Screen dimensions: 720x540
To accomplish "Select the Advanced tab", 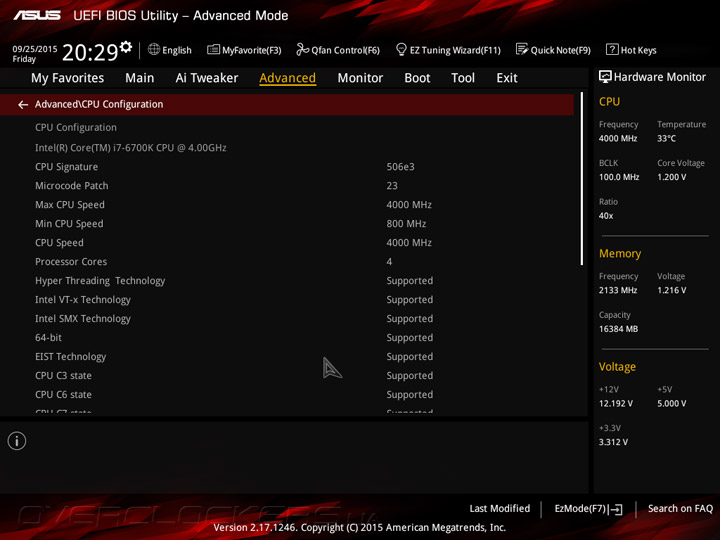I will click(x=287, y=78).
